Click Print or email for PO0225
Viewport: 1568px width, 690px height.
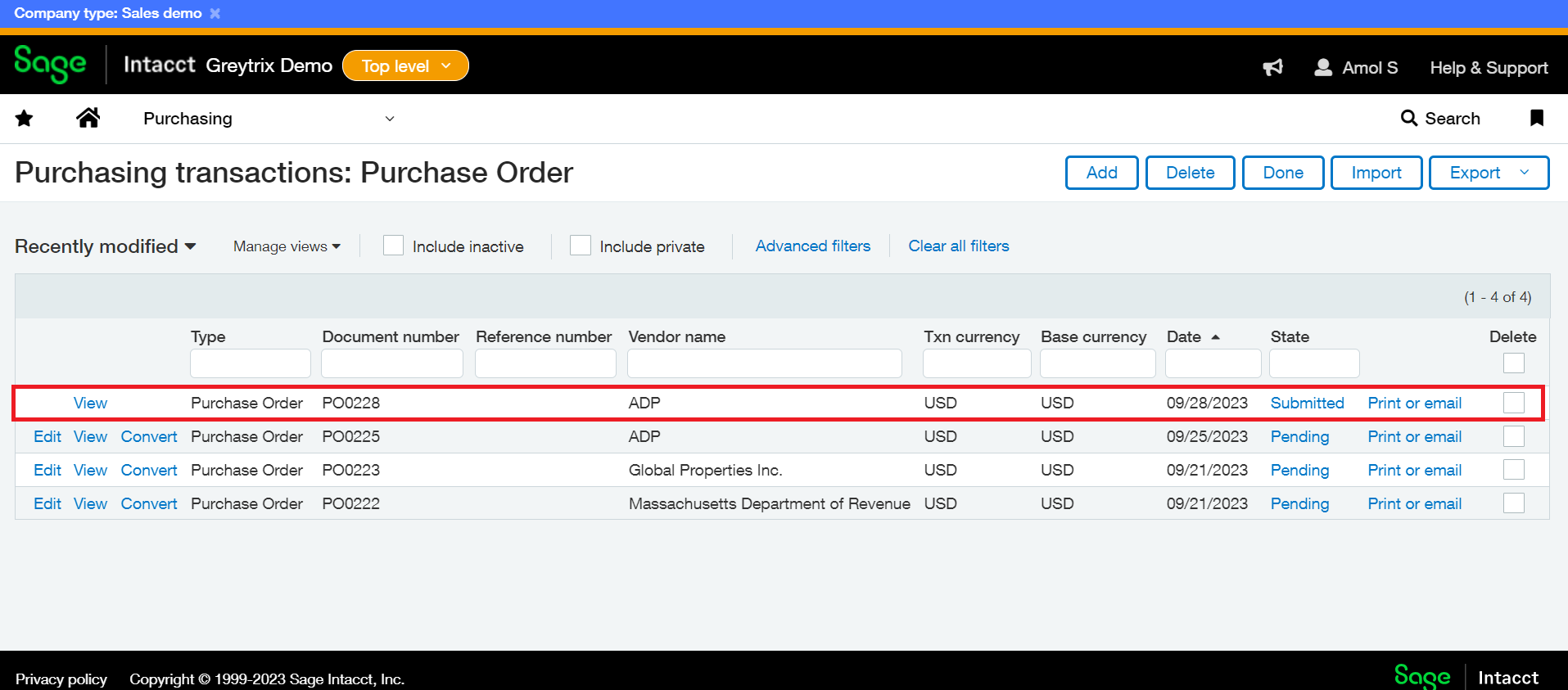click(1414, 436)
